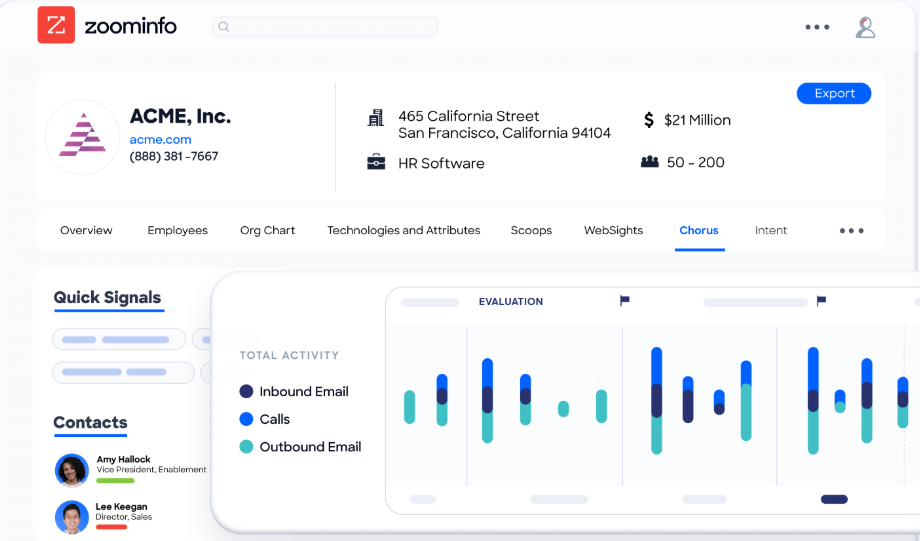Click the 465 California Street address

tap(504, 124)
